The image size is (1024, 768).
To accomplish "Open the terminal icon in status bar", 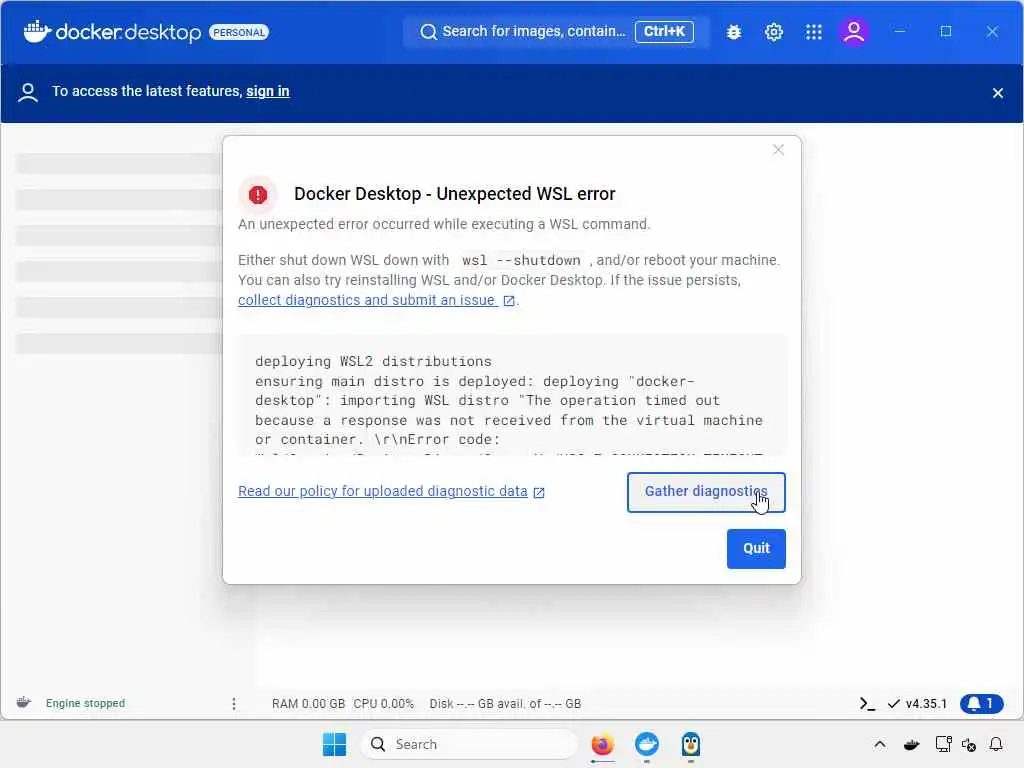I will click(x=867, y=703).
